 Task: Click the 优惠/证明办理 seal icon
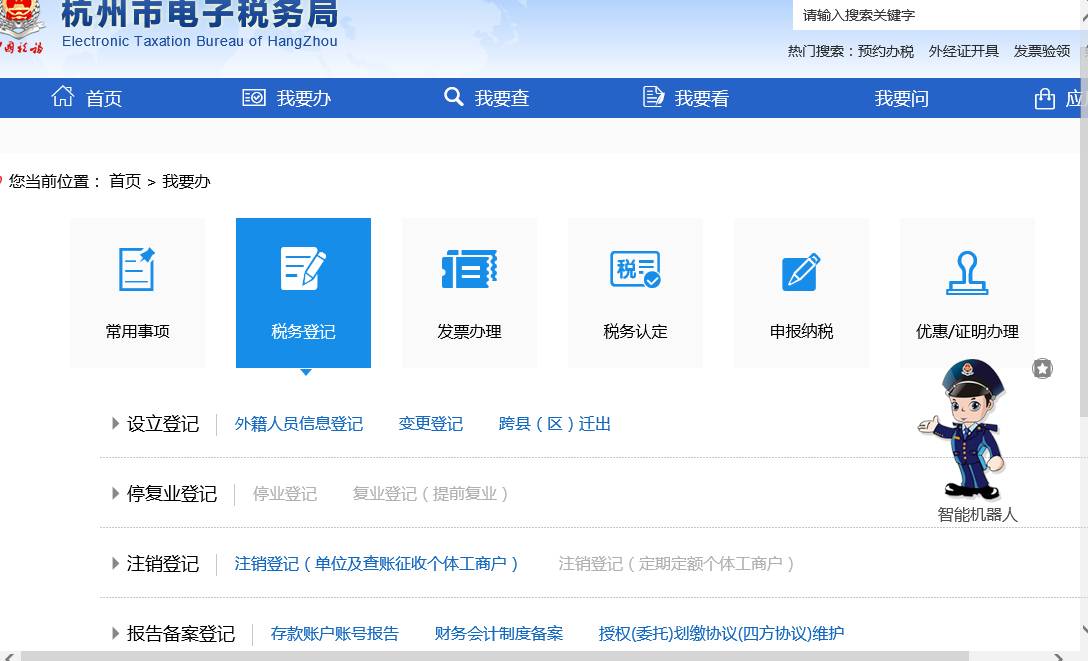click(x=966, y=268)
